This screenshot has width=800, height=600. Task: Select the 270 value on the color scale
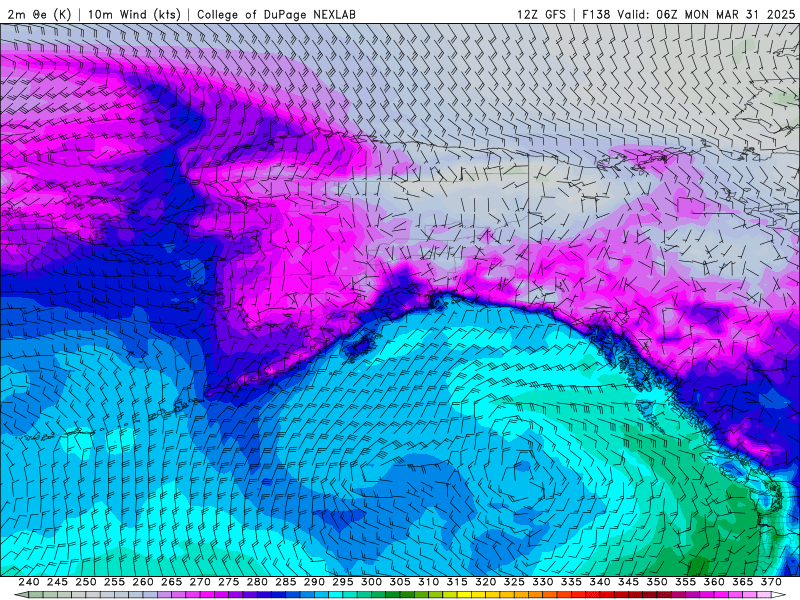pos(200,582)
